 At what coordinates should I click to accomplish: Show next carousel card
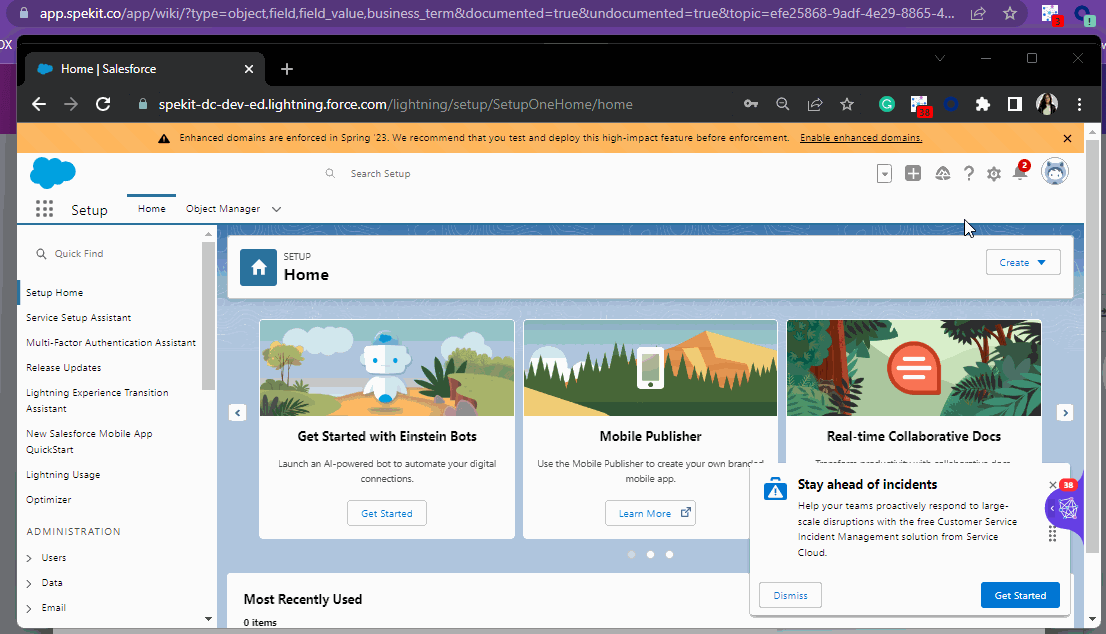[1065, 413]
